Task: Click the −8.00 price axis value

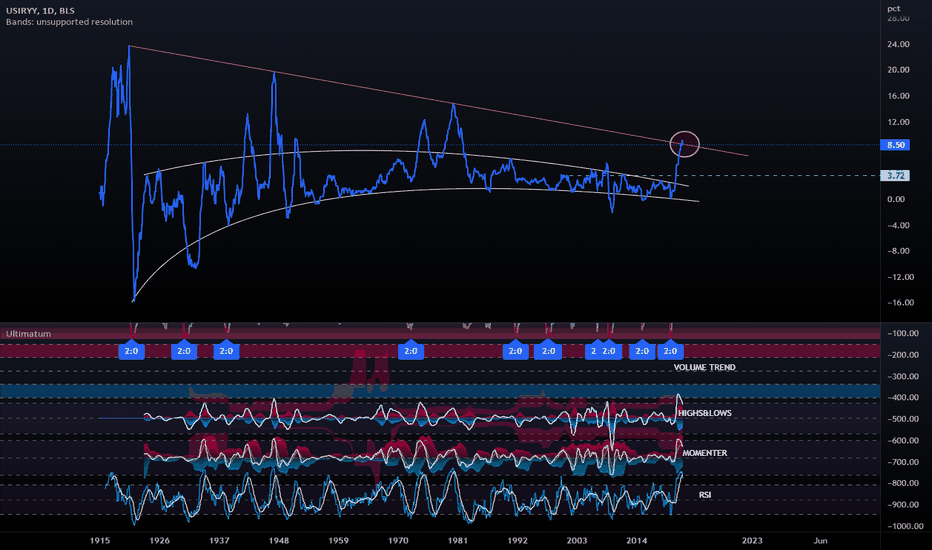Action: click(898, 250)
